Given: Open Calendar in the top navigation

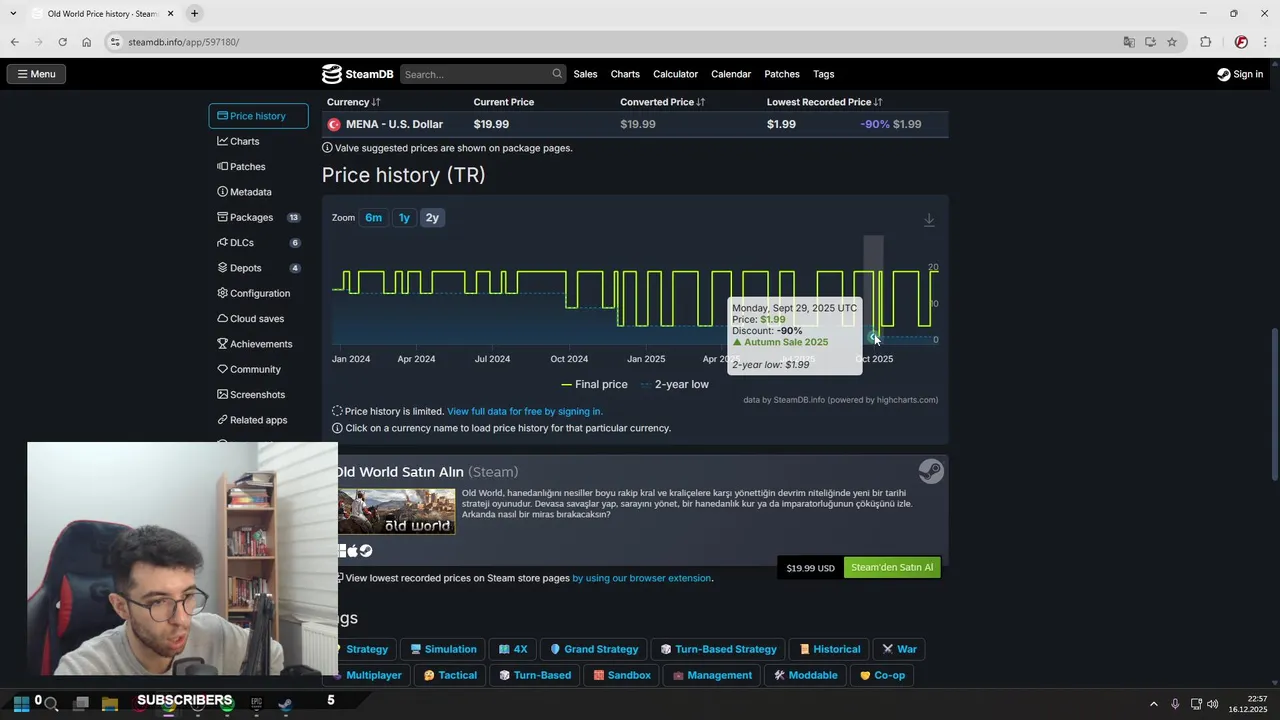Looking at the screenshot, I should tap(731, 74).
